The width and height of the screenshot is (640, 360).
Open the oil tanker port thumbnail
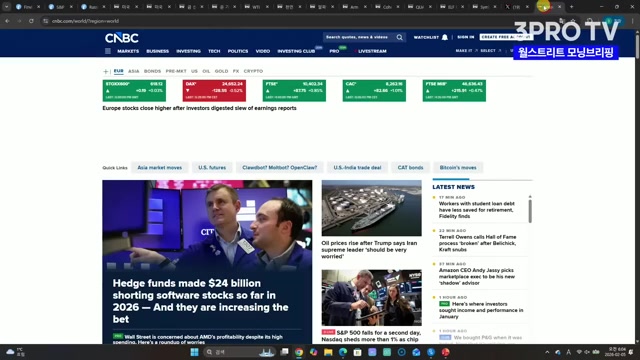371,208
